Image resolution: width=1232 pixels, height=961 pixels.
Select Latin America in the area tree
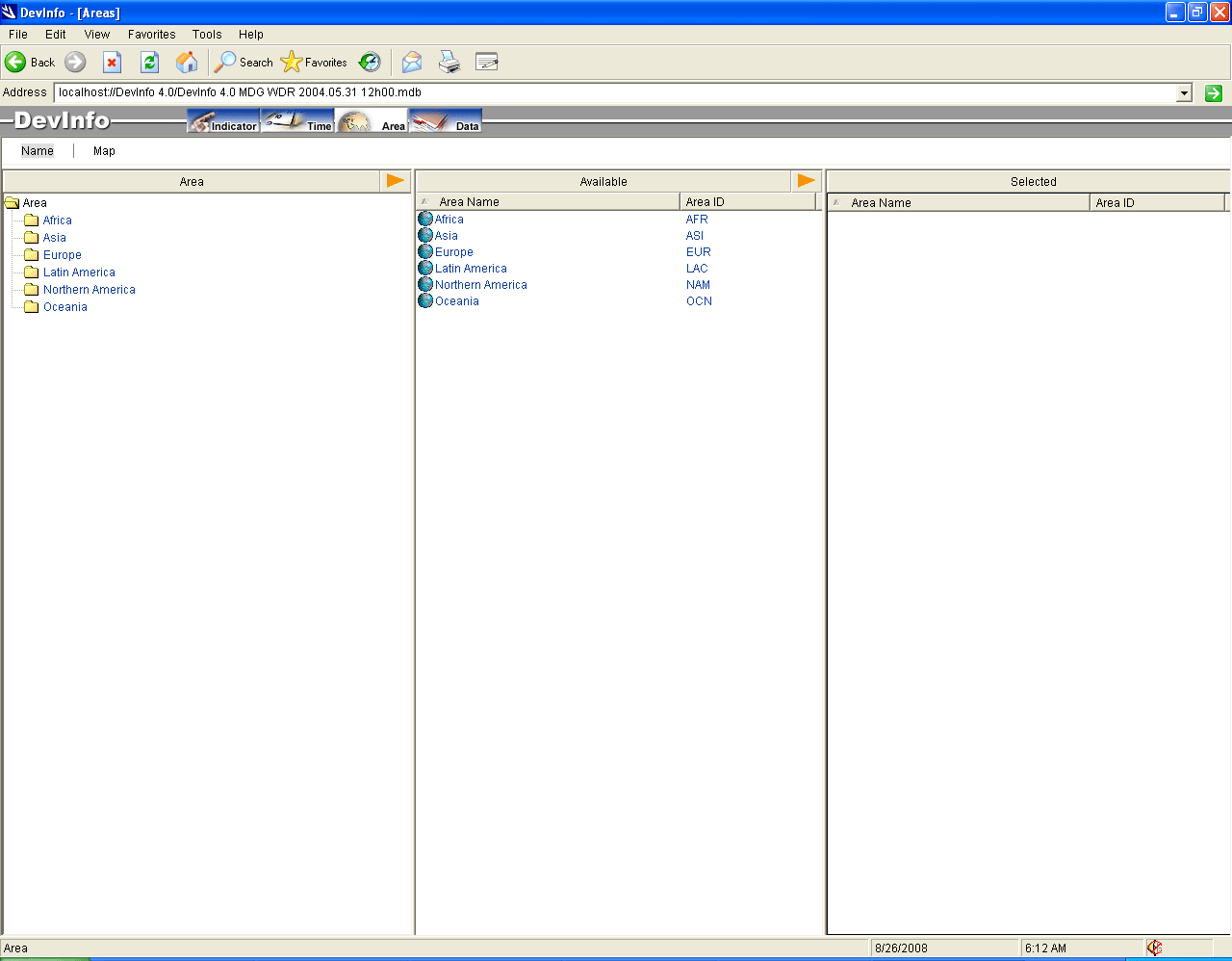point(79,273)
